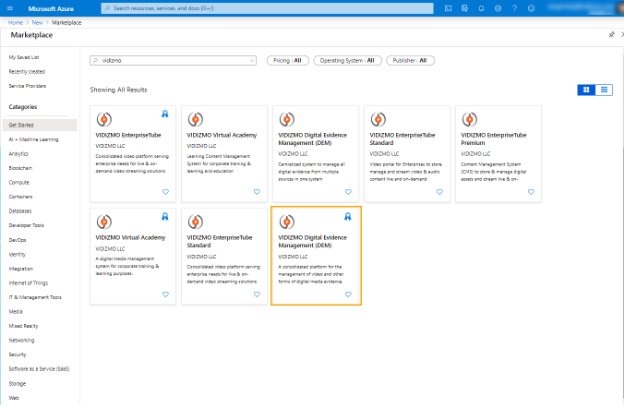The width and height of the screenshot is (624, 406).
Task: Favorite the highlighted Digital Evidence Management card
Action: coord(348,295)
